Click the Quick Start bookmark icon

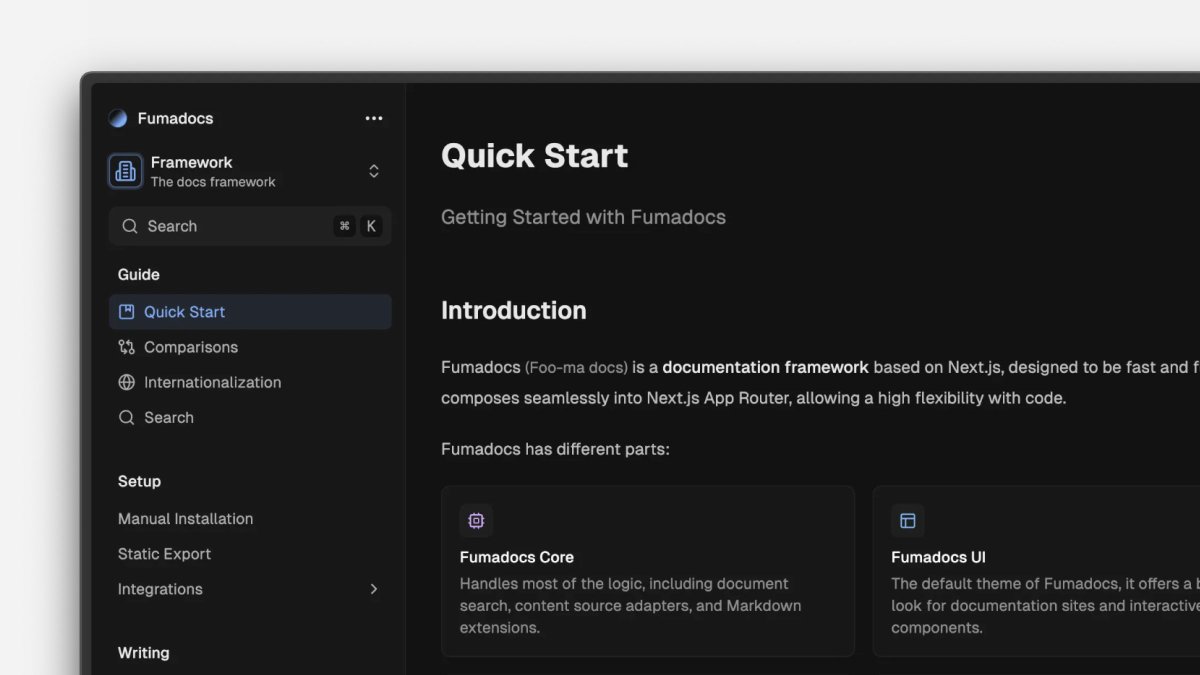(127, 312)
